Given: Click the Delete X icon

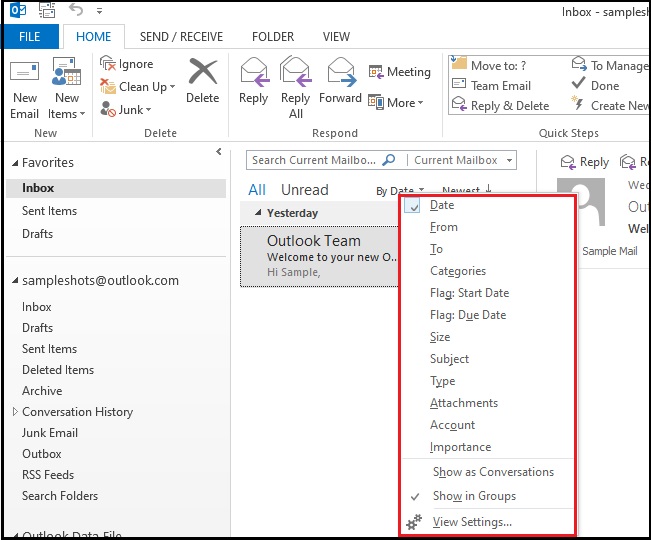Looking at the screenshot, I should point(202,73).
